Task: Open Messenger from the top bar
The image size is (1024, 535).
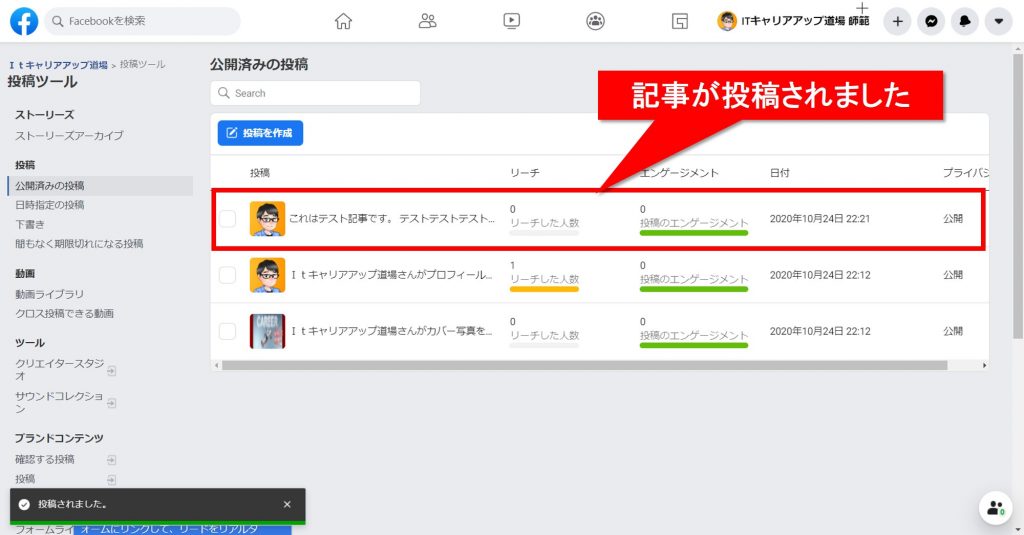Action: [x=931, y=21]
